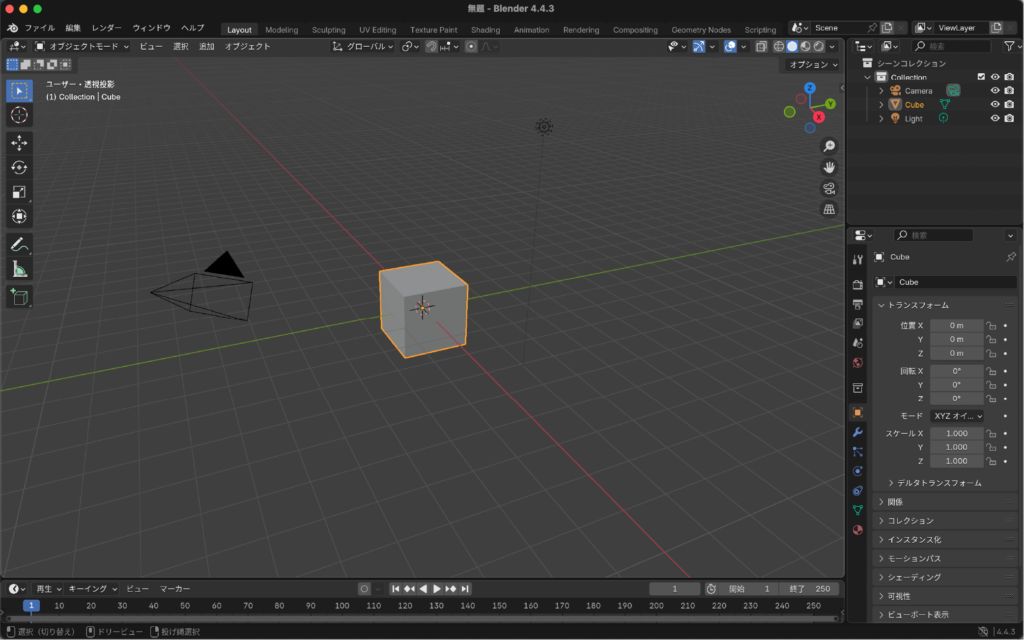Open the Tool properties tab

[x=857, y=259]
